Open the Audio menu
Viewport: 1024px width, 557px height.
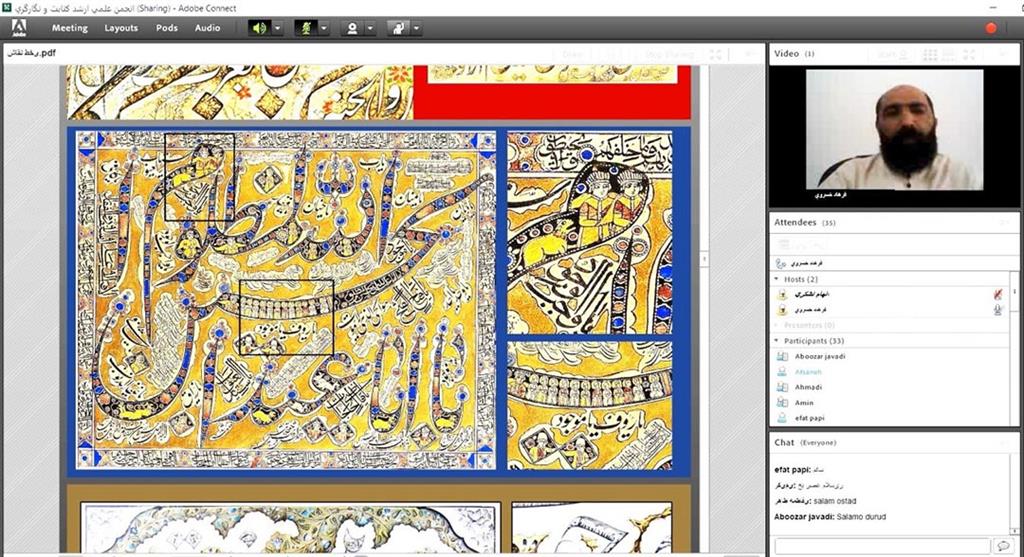(x=208, y=28)
